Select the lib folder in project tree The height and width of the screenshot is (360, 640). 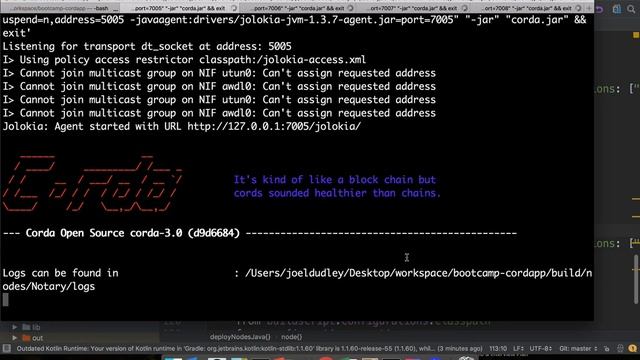[x=31, y=327]
